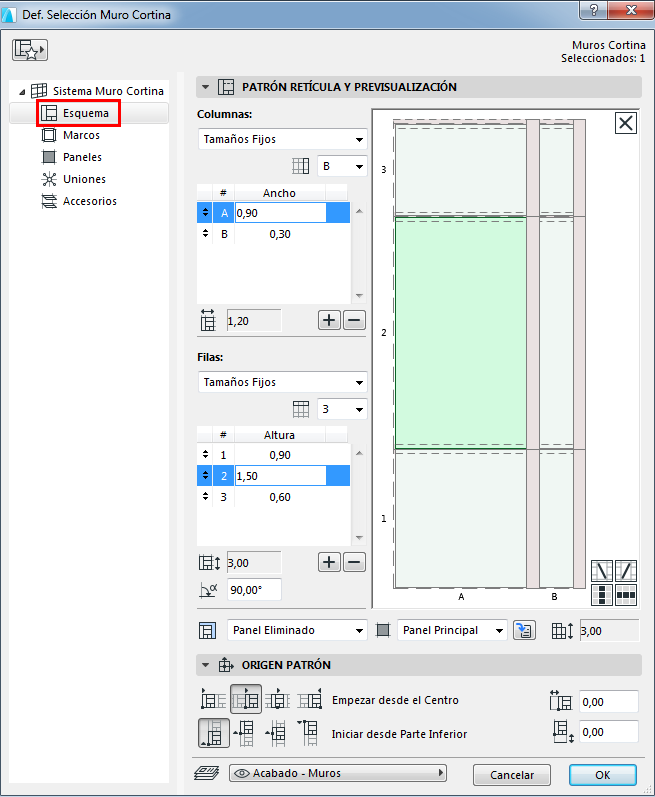Collapse the Origen Patrón panel
The image size is (655, 797).
click(205, 665)
